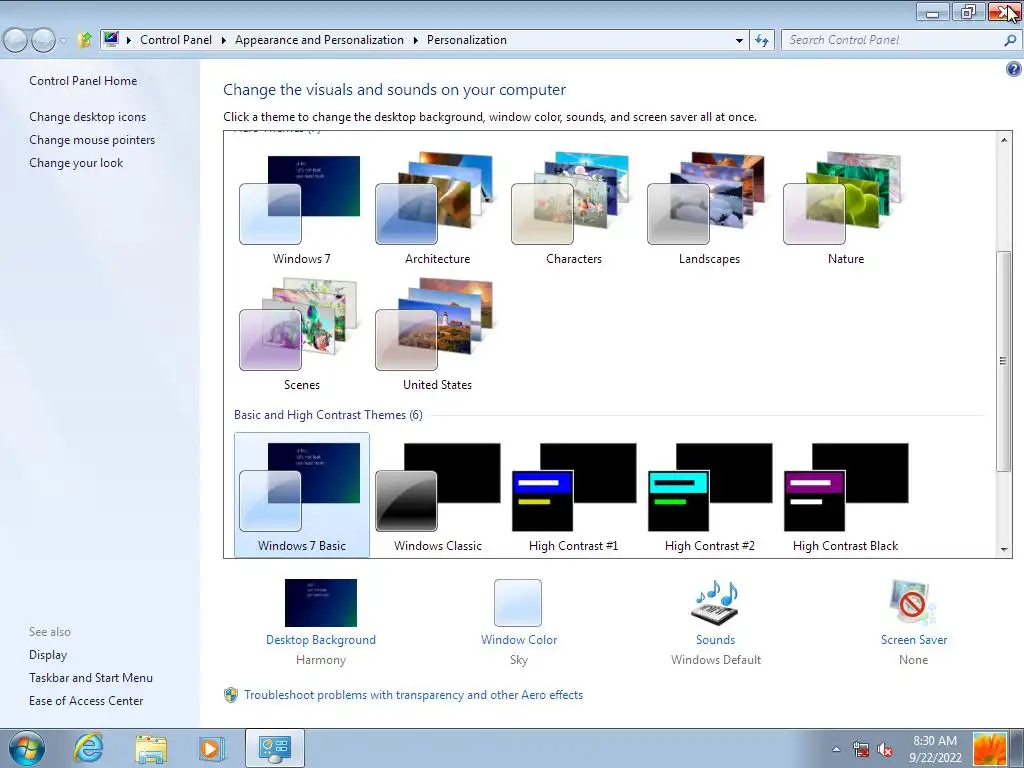This screenshot has height=768, width=1024.
Task: Expand arrow after Control Panel breadcrumb
Action: pos(223,40)
